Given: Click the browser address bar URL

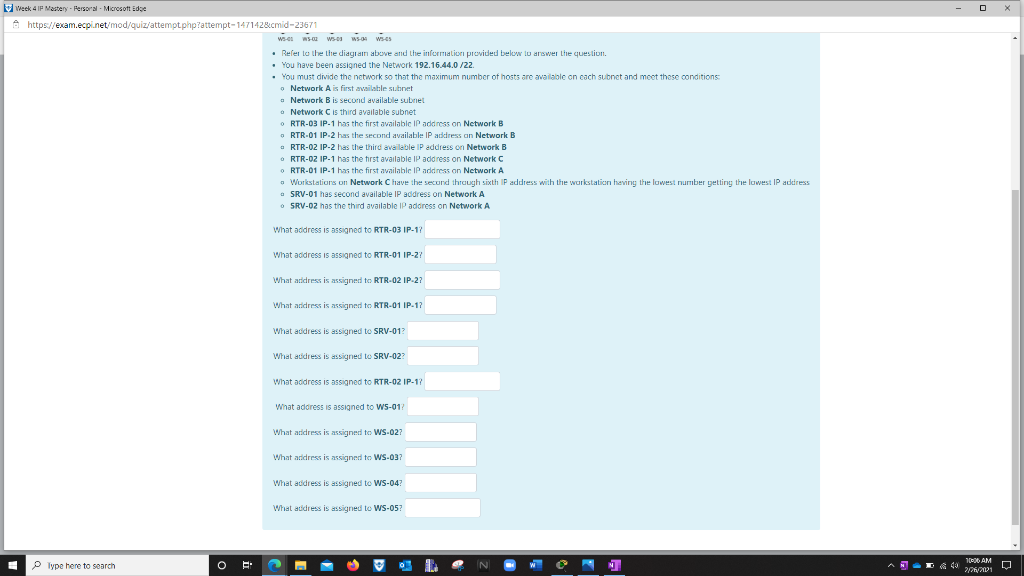Looking at the screenshot, I should [x=172, y=25].
